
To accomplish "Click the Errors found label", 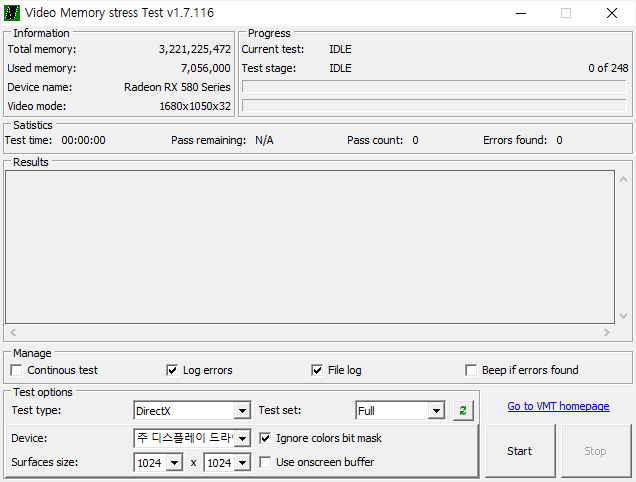I will point(515,140).
